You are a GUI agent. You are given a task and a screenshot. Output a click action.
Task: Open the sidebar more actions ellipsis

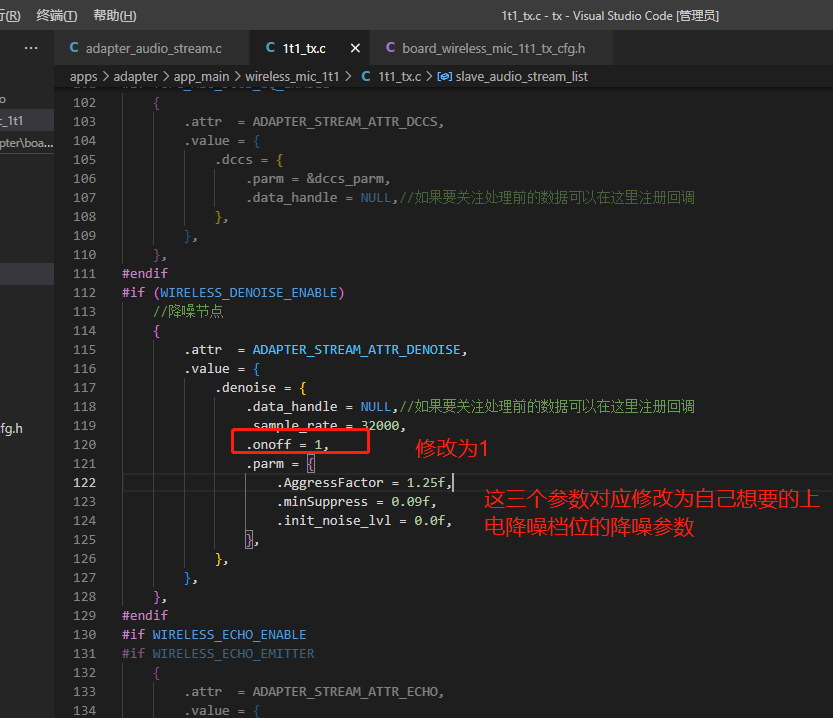click(x=31, y=48)
